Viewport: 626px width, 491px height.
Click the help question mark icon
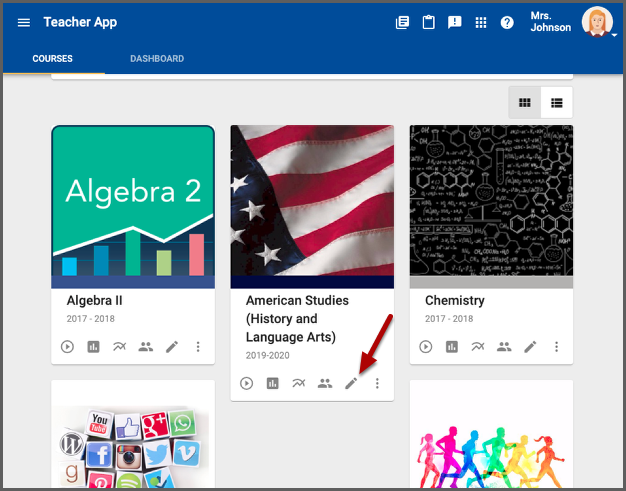(x=507, y=23)
